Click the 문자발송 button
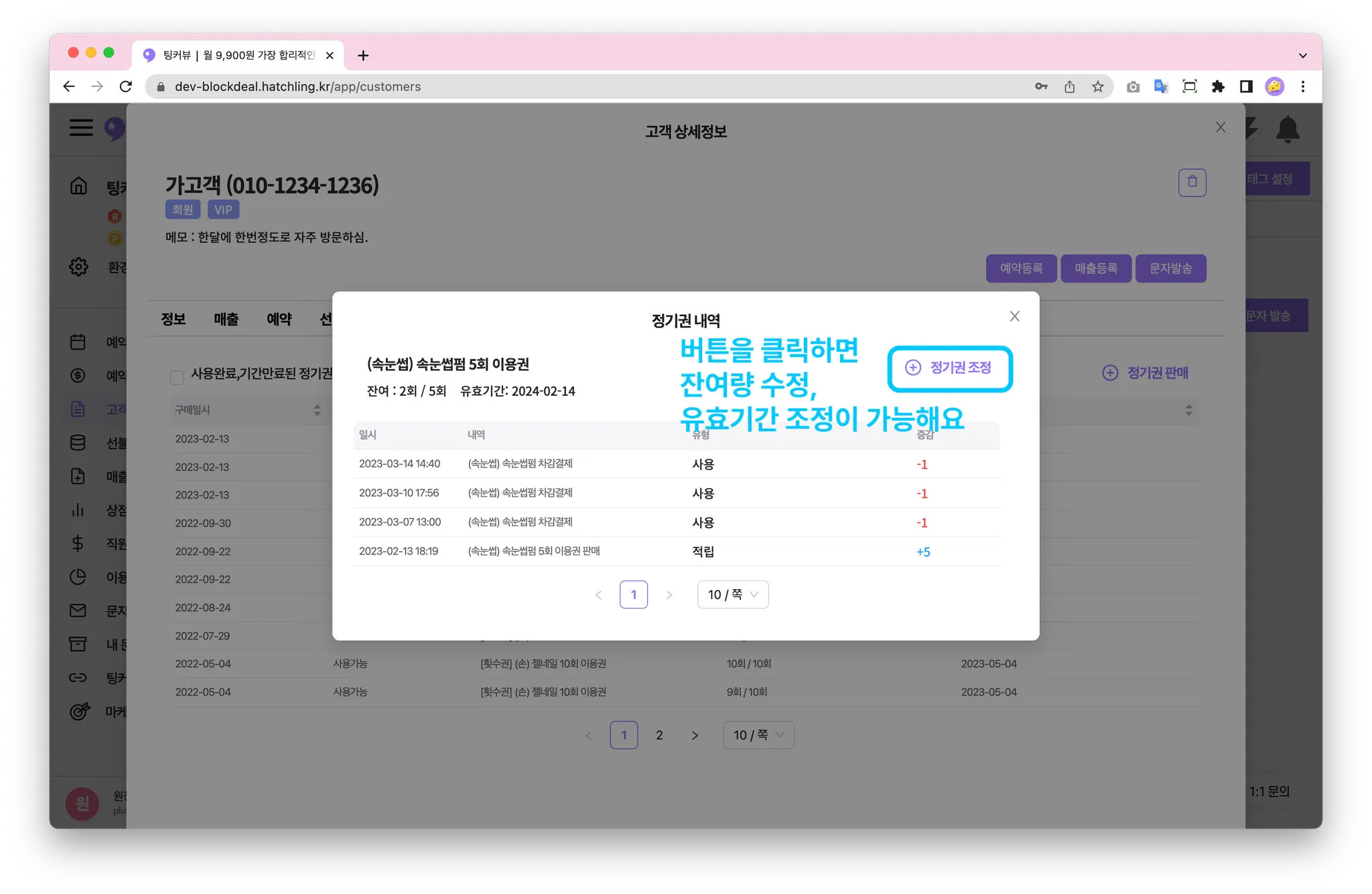The width and height of the screenshot is (1372, 894). (x=1170, y=269)
